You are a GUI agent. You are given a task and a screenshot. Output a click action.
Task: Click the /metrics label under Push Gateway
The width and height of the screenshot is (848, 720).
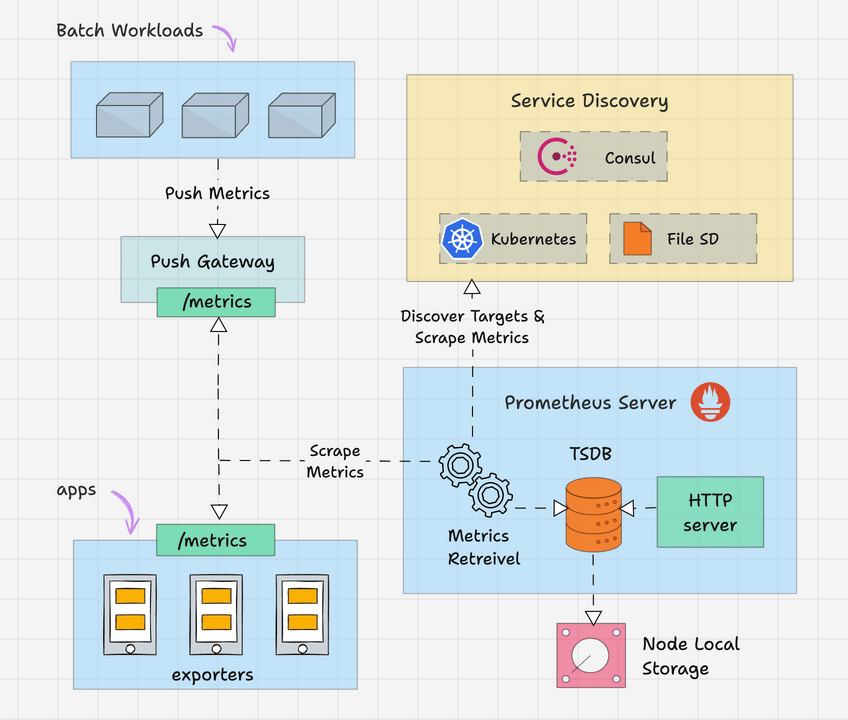[x=216, y=302]
